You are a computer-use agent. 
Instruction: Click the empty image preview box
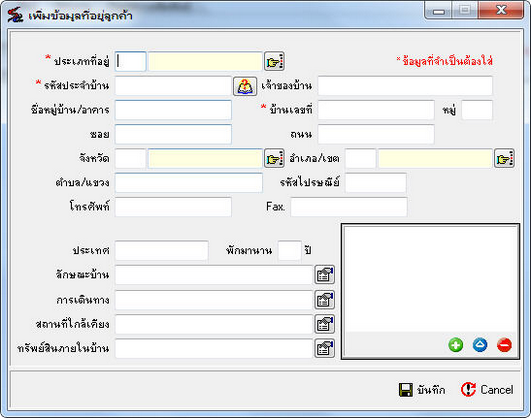click(x=430, y=279)
